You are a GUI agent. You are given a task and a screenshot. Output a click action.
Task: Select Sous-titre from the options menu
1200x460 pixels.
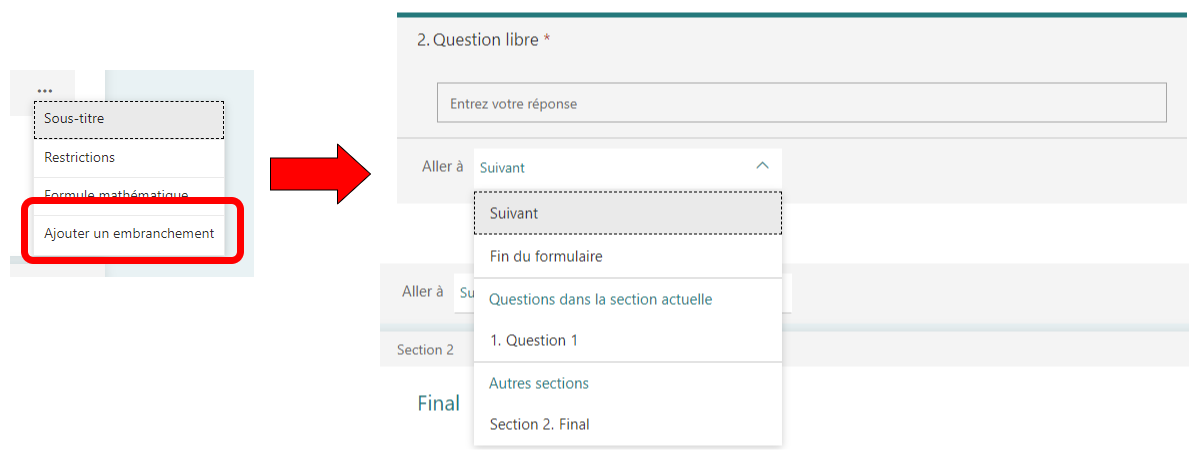click(128, 119)
